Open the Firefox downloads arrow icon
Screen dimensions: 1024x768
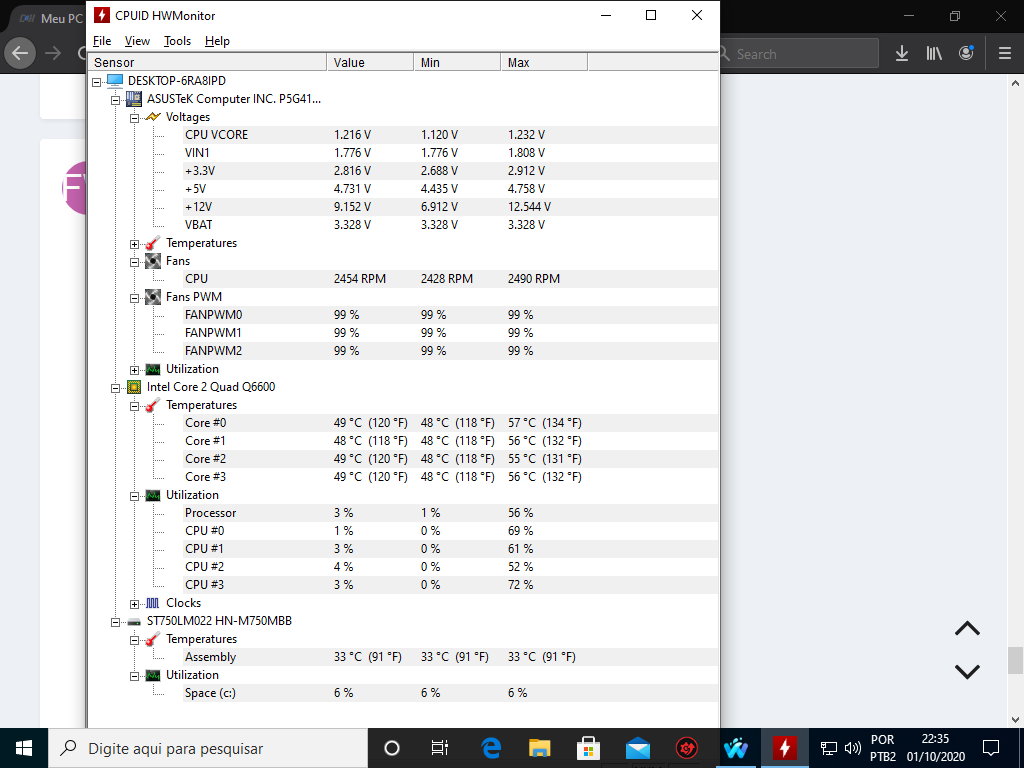[902, 54]
